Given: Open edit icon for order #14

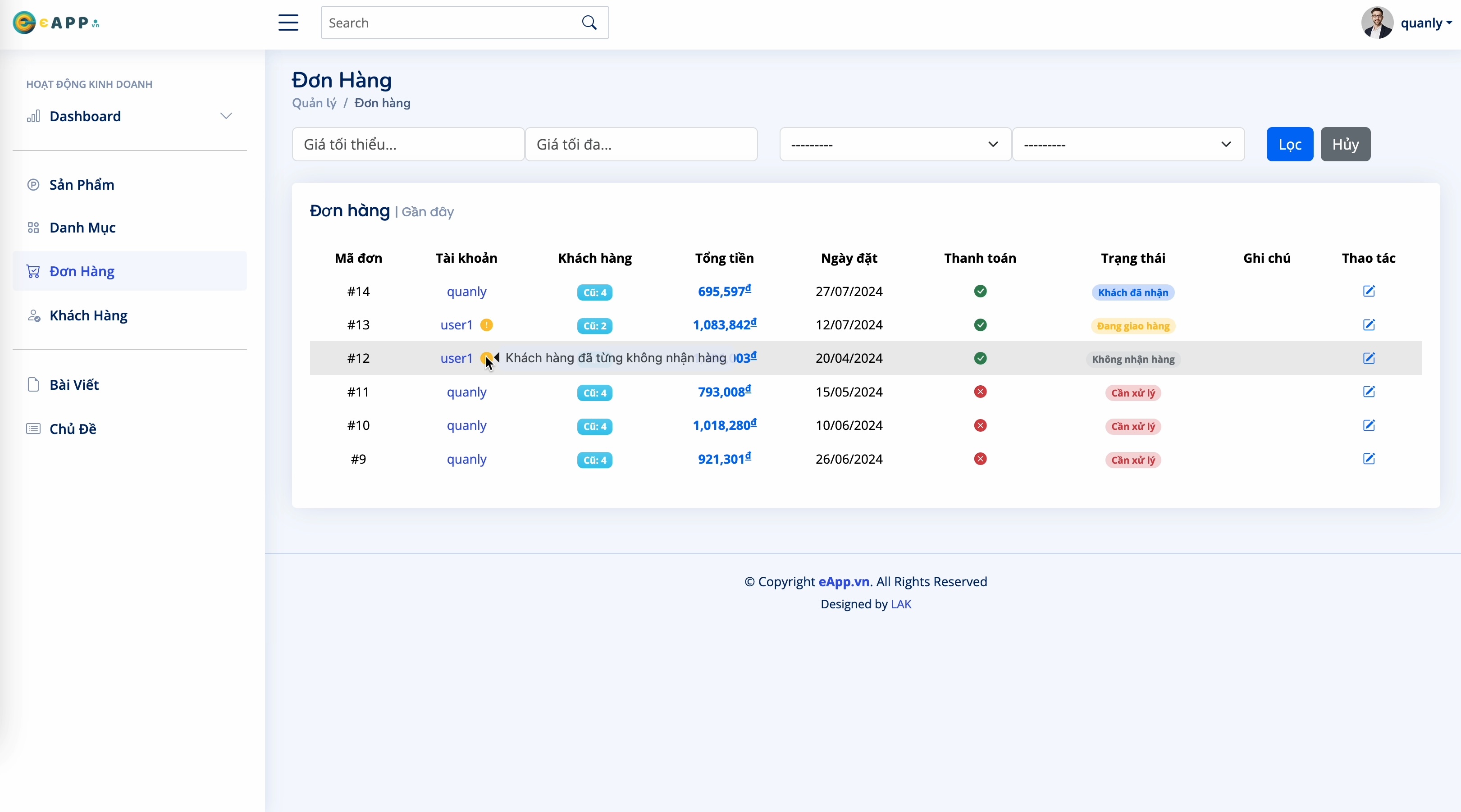Looking at the screenshot, I should pyautogui.click(x=1369, y=292).
